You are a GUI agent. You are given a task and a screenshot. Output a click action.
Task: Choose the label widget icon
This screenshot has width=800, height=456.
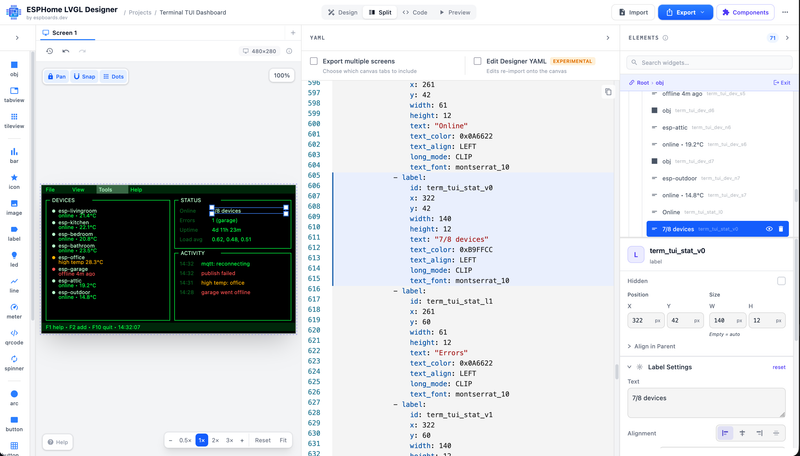click(x=14, y=233)
